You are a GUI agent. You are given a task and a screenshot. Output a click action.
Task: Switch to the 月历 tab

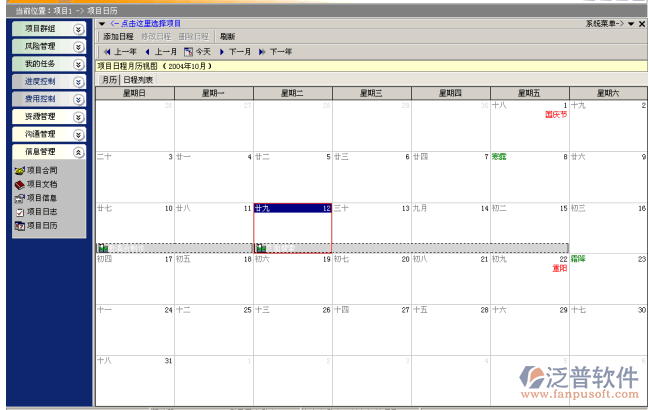109,79
